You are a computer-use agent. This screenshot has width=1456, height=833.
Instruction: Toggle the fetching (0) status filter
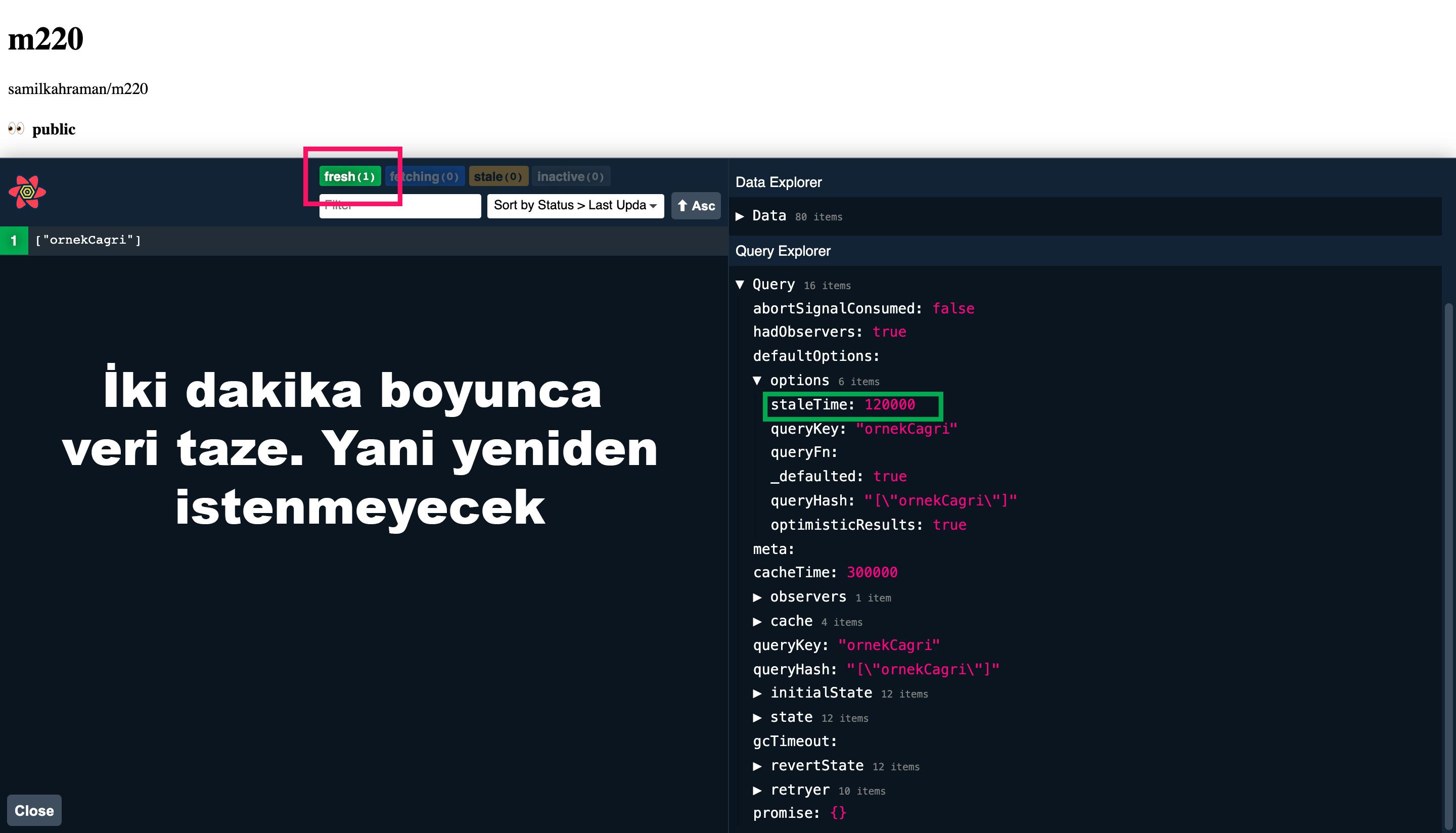tap(425, 176)
